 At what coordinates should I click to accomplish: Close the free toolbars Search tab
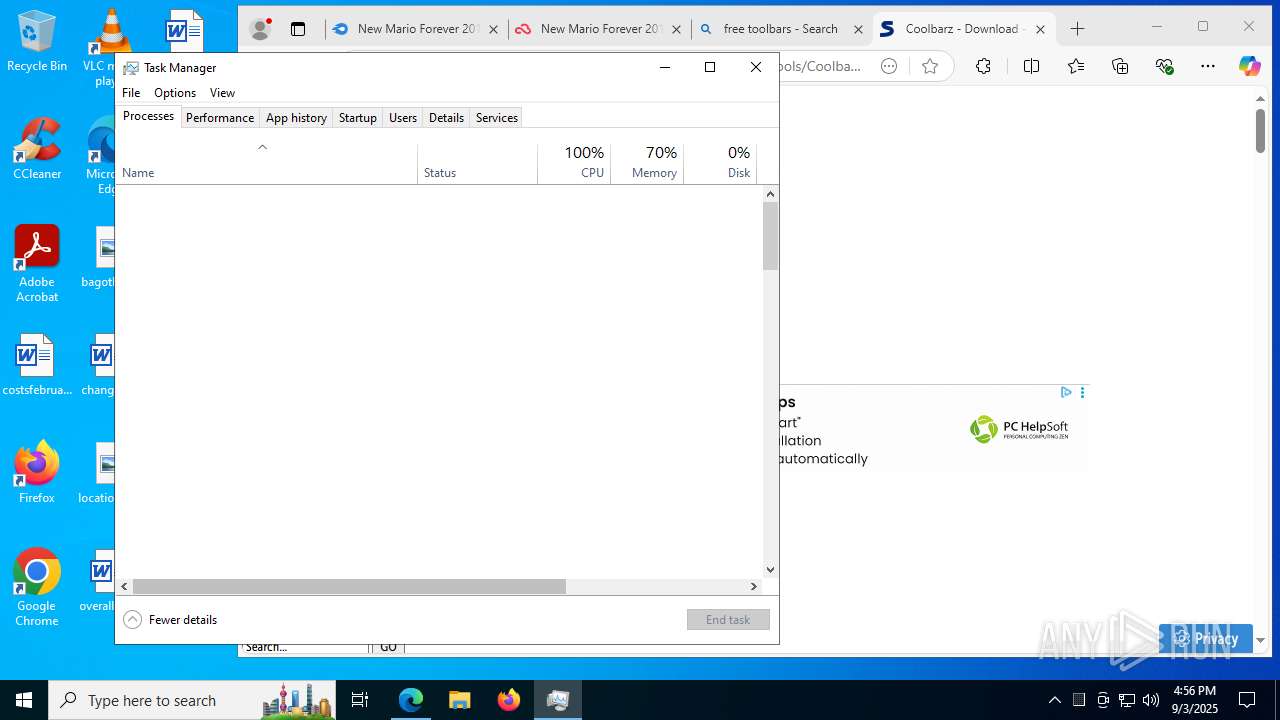(x=858, y=30)
